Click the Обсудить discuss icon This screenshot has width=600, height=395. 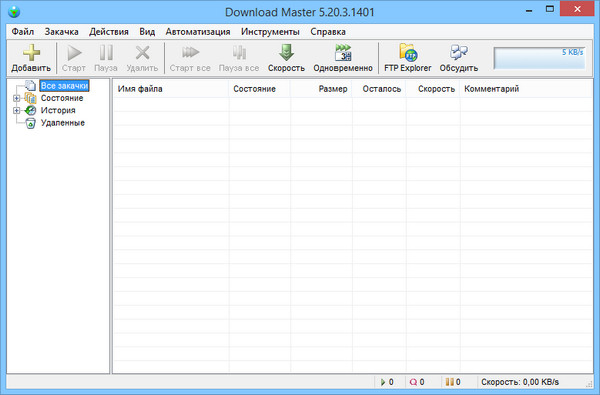pos(459,52)
